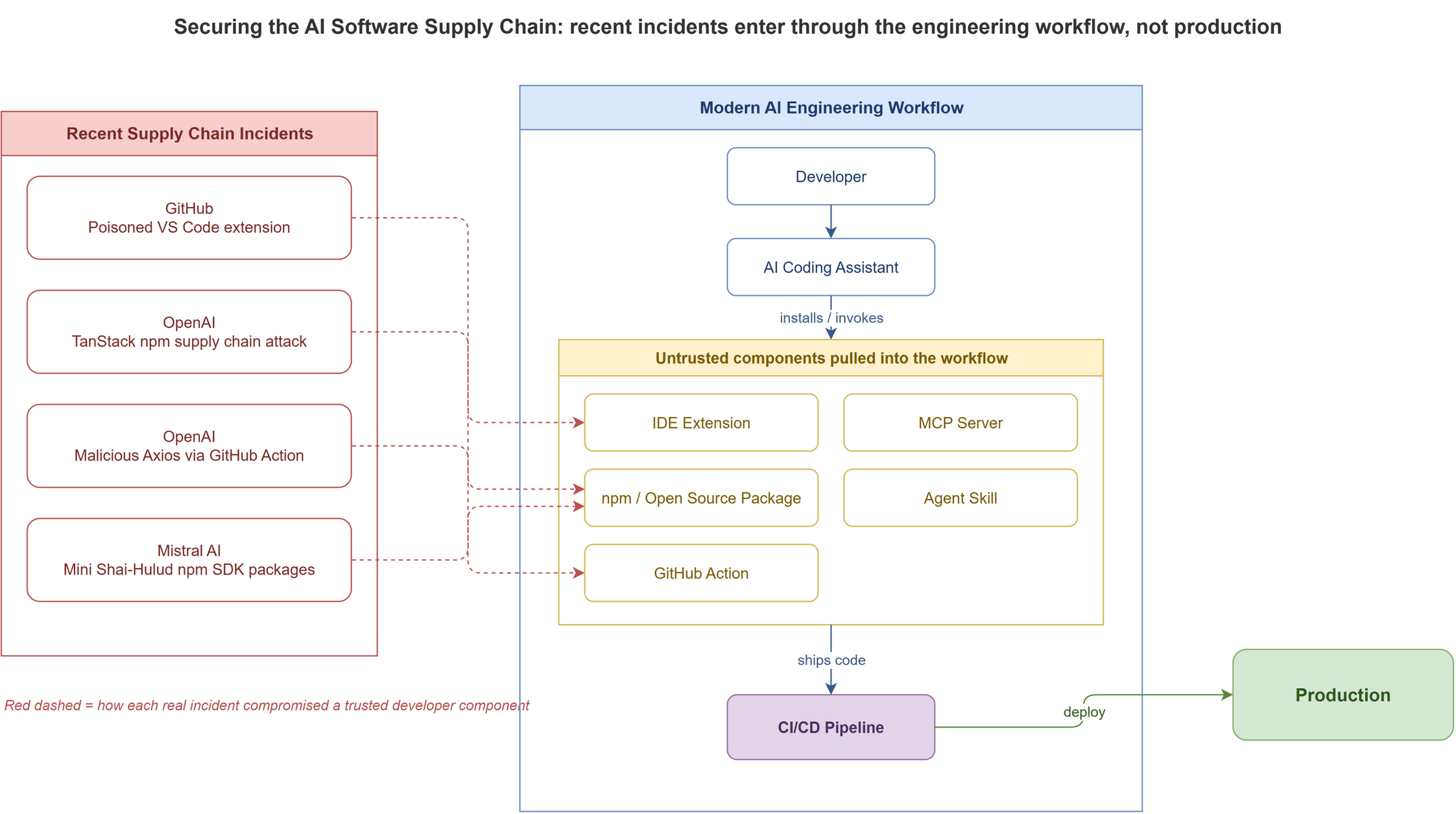This screenshot has height=814, width=1456.
Task: Click the GitHub Action box
Action: coord(700,573)
